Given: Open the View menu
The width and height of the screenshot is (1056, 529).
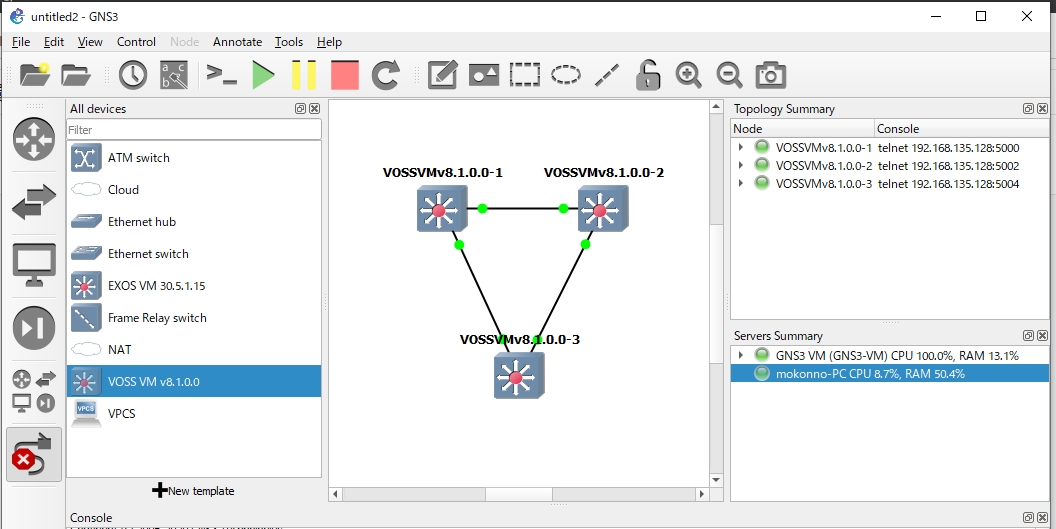Looking at the screenshot, I should pos(90,42).
